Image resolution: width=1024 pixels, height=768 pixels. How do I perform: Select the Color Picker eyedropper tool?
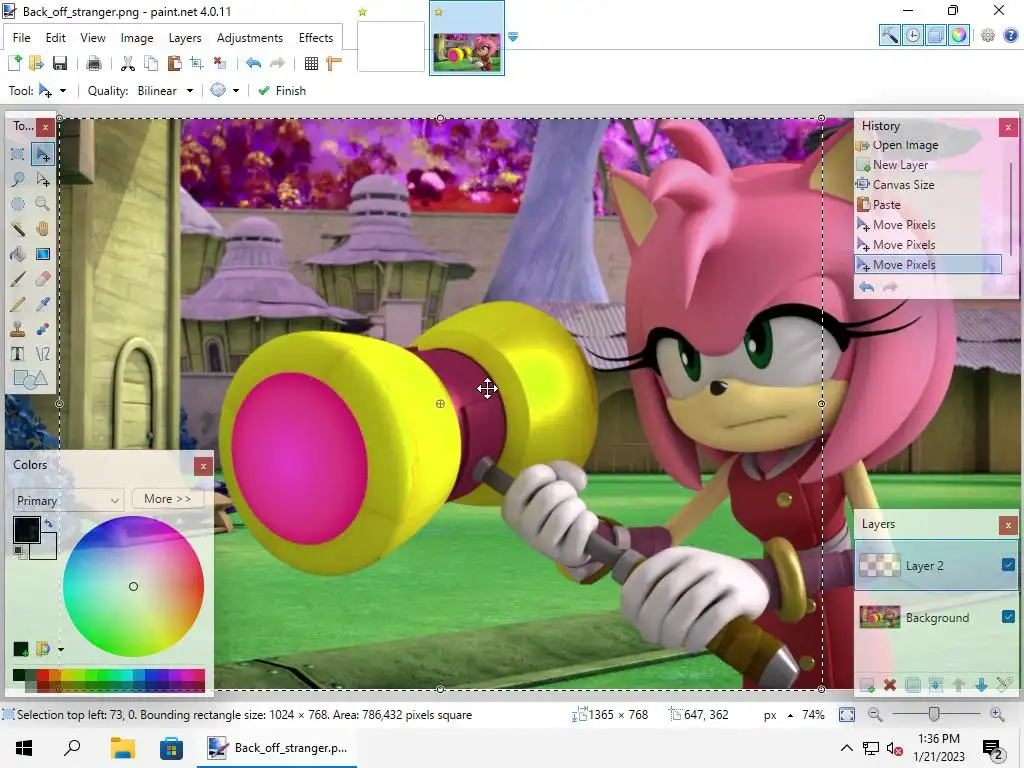pyautogui.click(x=42, y=304)
